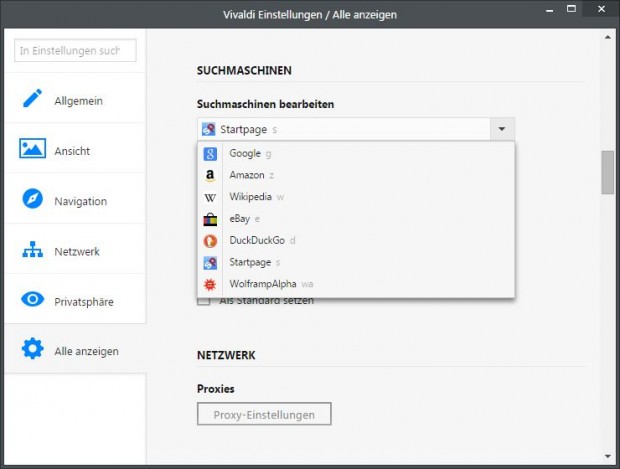Open Netzwerk settings section
620x469 pixels.
tap(75, 249)
